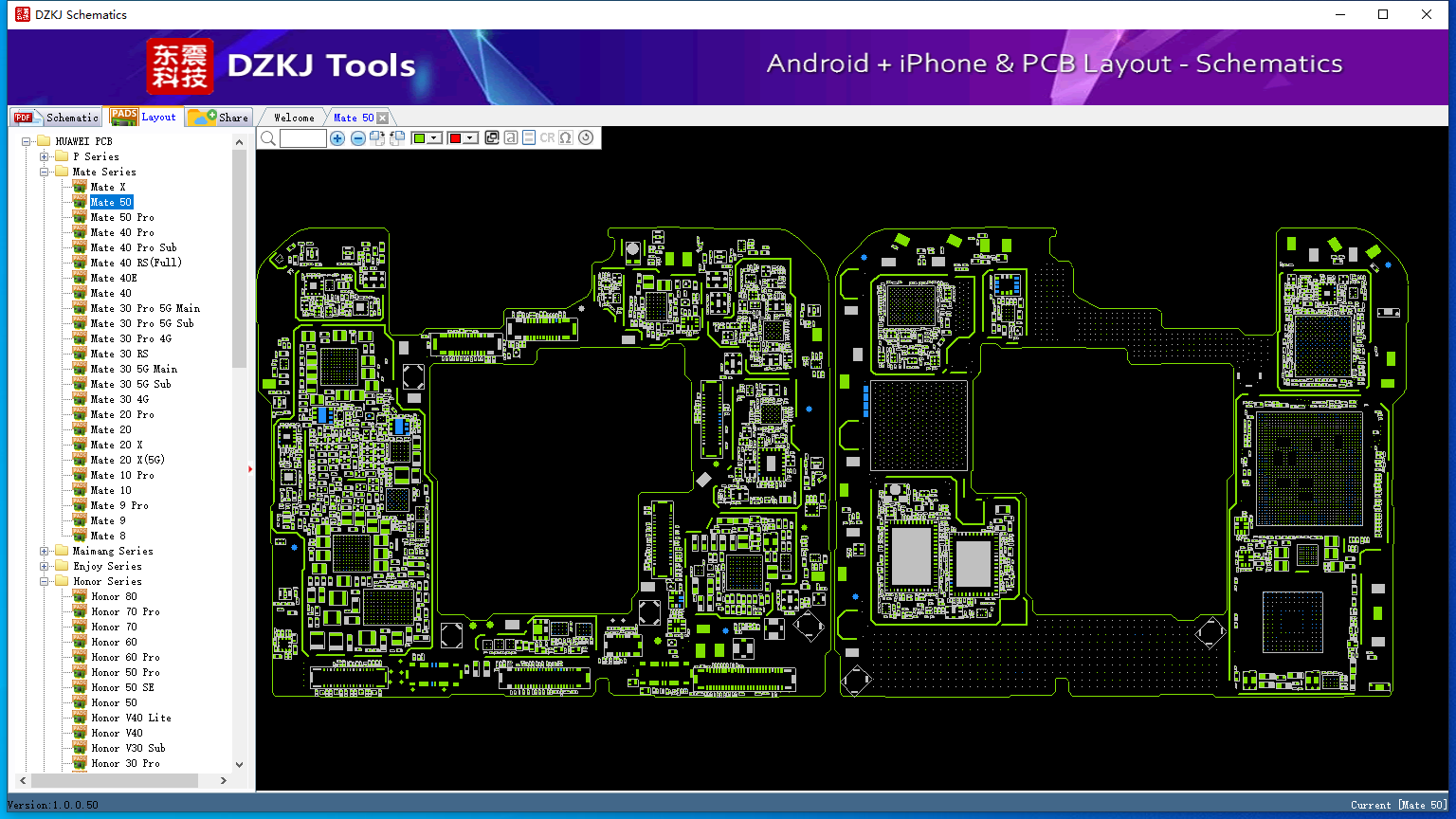Open Mate 40 Pro layout
The height and width of the screenshot is (819, 1456).
122,232
